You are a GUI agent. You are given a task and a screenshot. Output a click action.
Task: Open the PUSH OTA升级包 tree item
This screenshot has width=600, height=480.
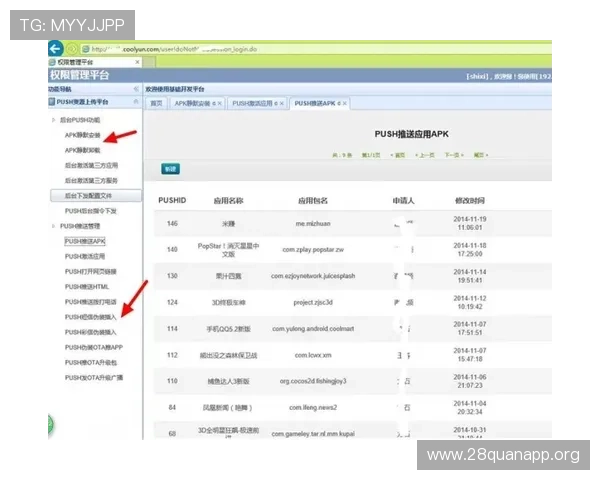click(x=91, y=362)
